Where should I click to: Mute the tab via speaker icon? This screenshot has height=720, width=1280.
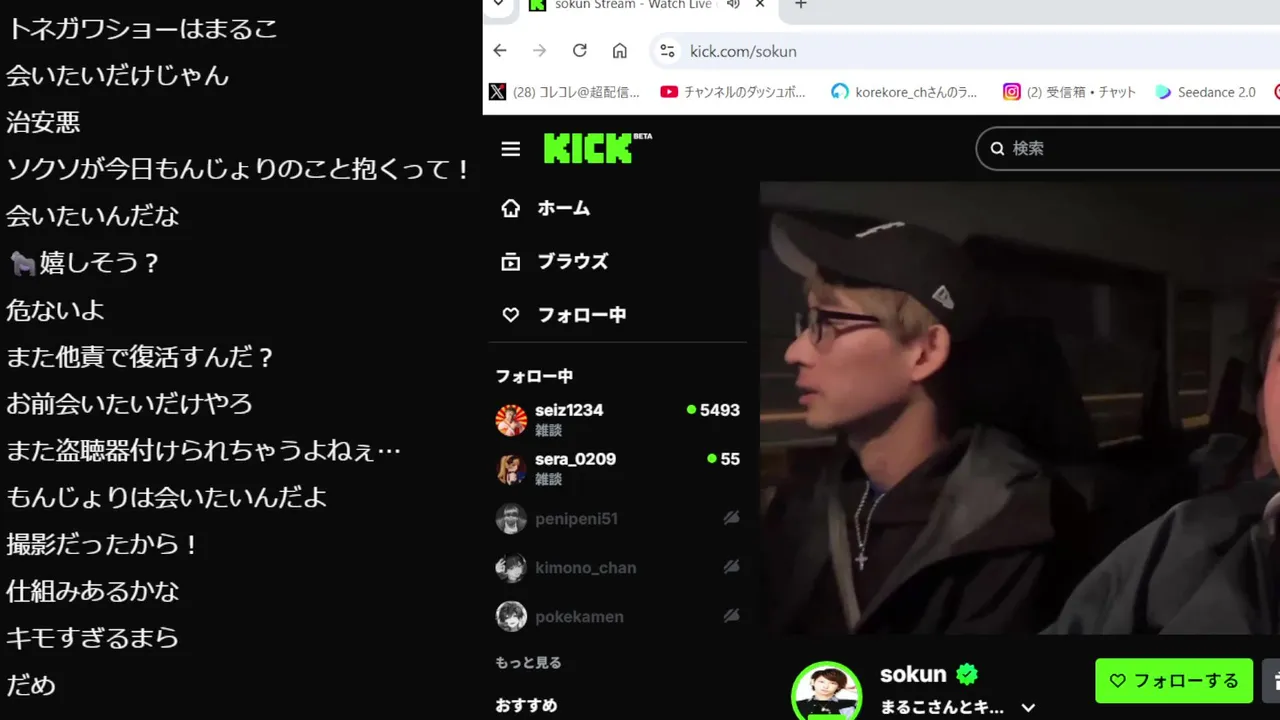pyautogui.click(x=733, y=5)
